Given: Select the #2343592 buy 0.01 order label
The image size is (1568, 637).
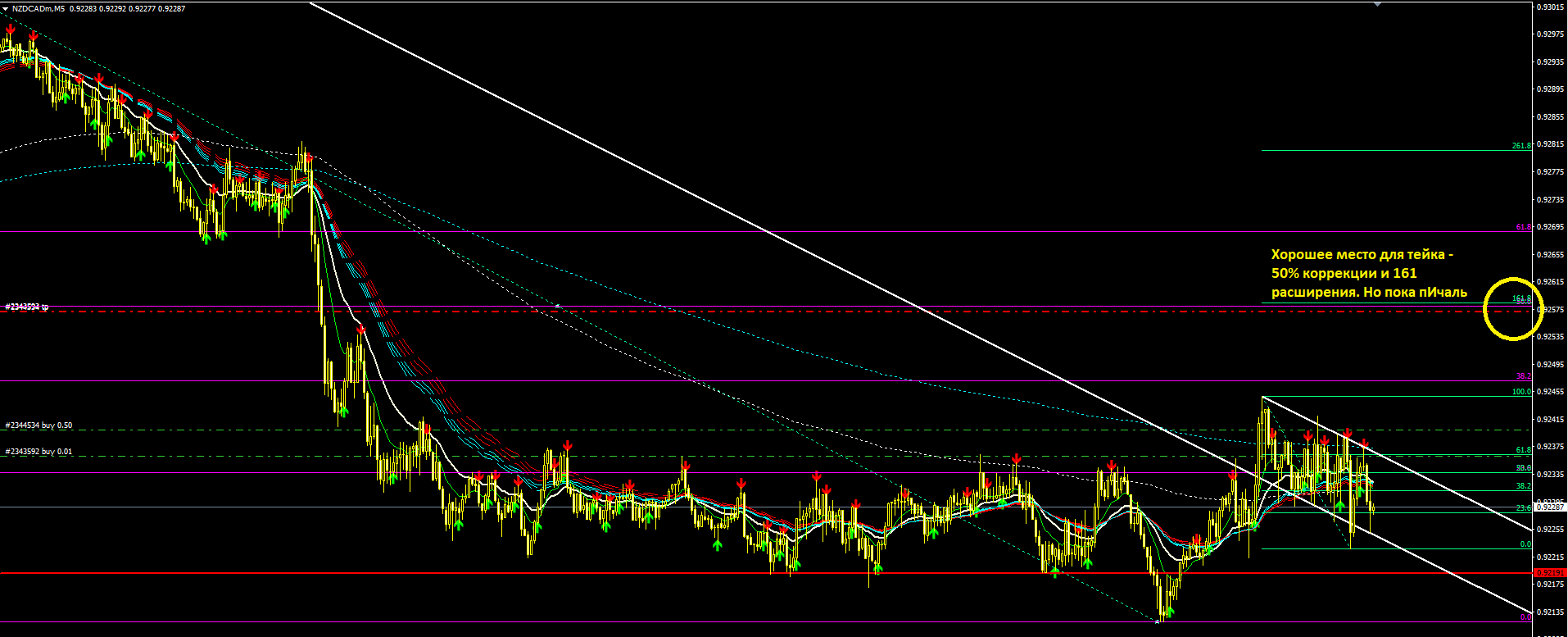Looking at the screenshot, I should coord(39,452).
